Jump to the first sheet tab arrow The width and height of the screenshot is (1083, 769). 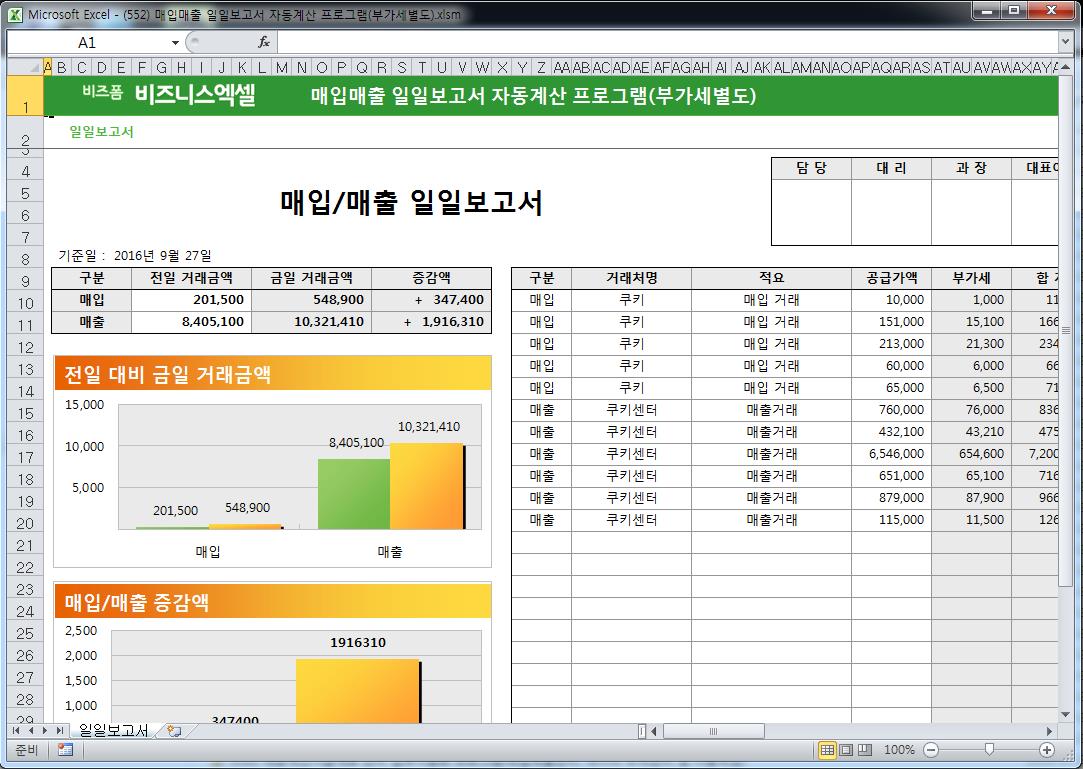click(17, 731)
